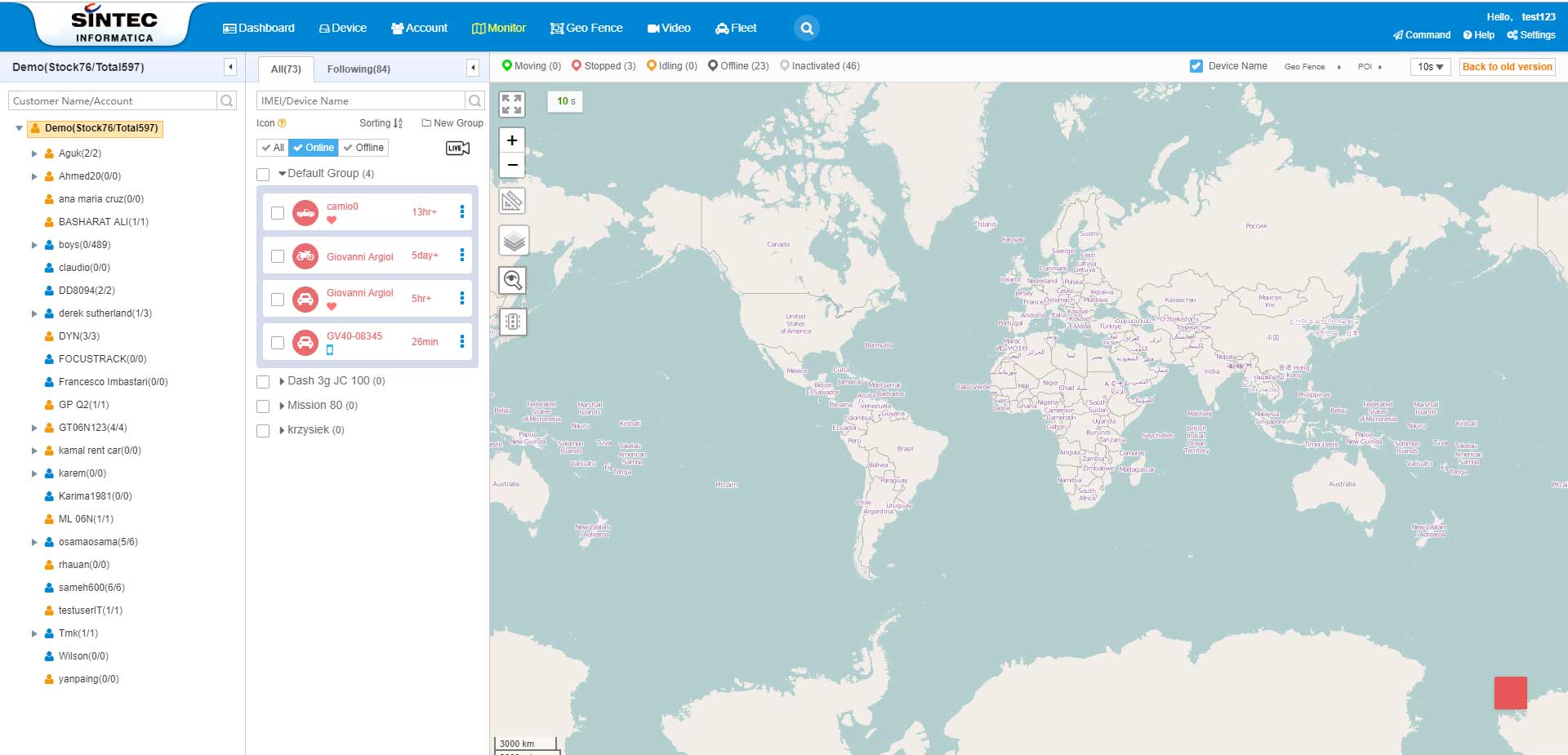Check the camio0 device checkbox

point(278,213)
